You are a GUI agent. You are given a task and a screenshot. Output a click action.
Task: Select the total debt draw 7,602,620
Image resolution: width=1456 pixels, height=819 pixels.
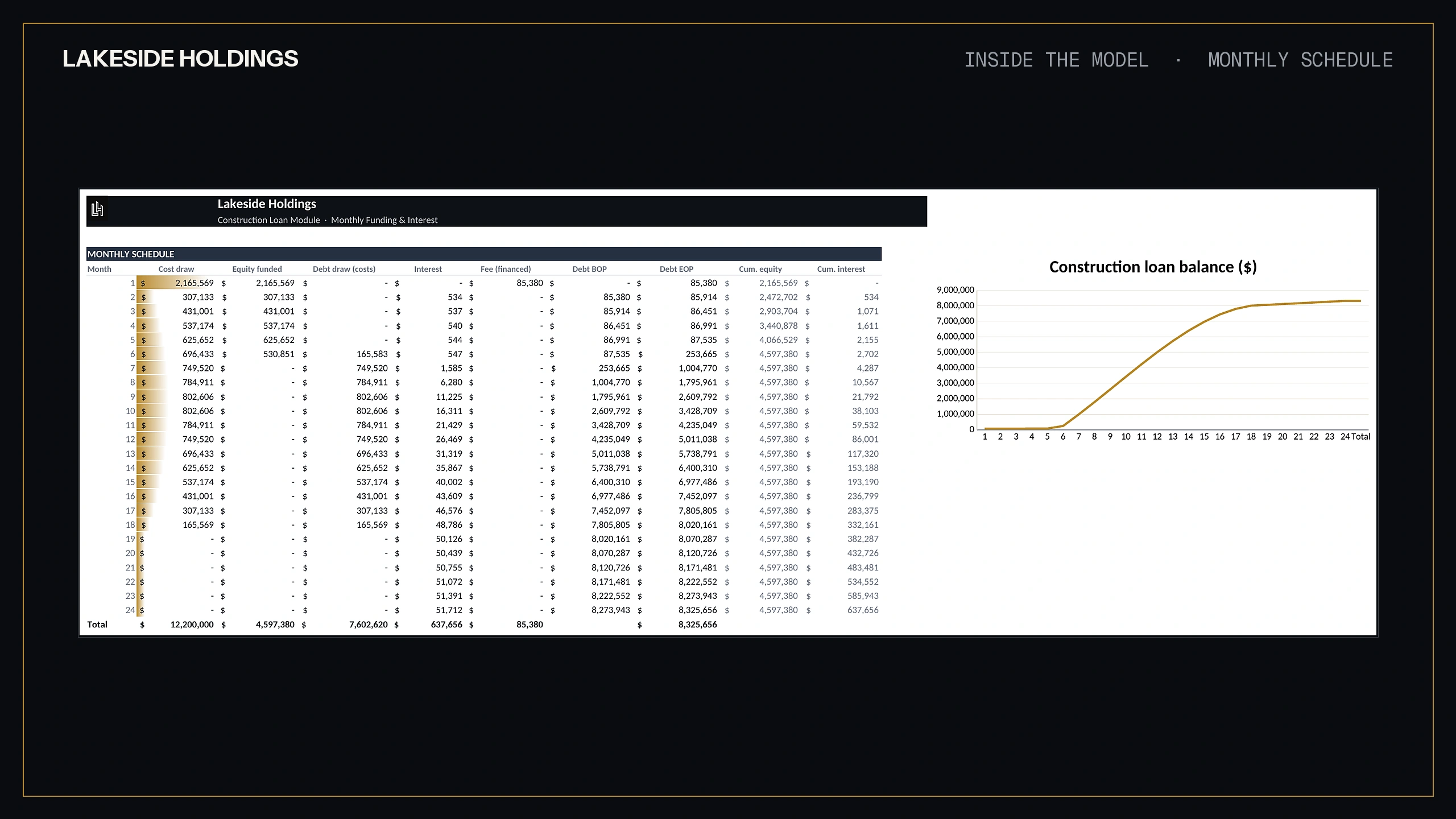(369, 624)
